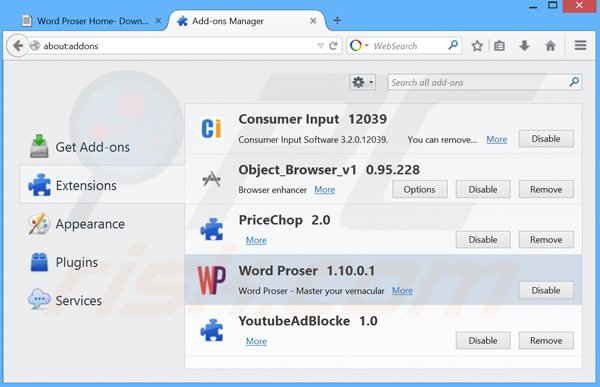This screenshot has width=600, height=387.
Task: Open Options for Object_Browser_v1
Action: point(419,189)
